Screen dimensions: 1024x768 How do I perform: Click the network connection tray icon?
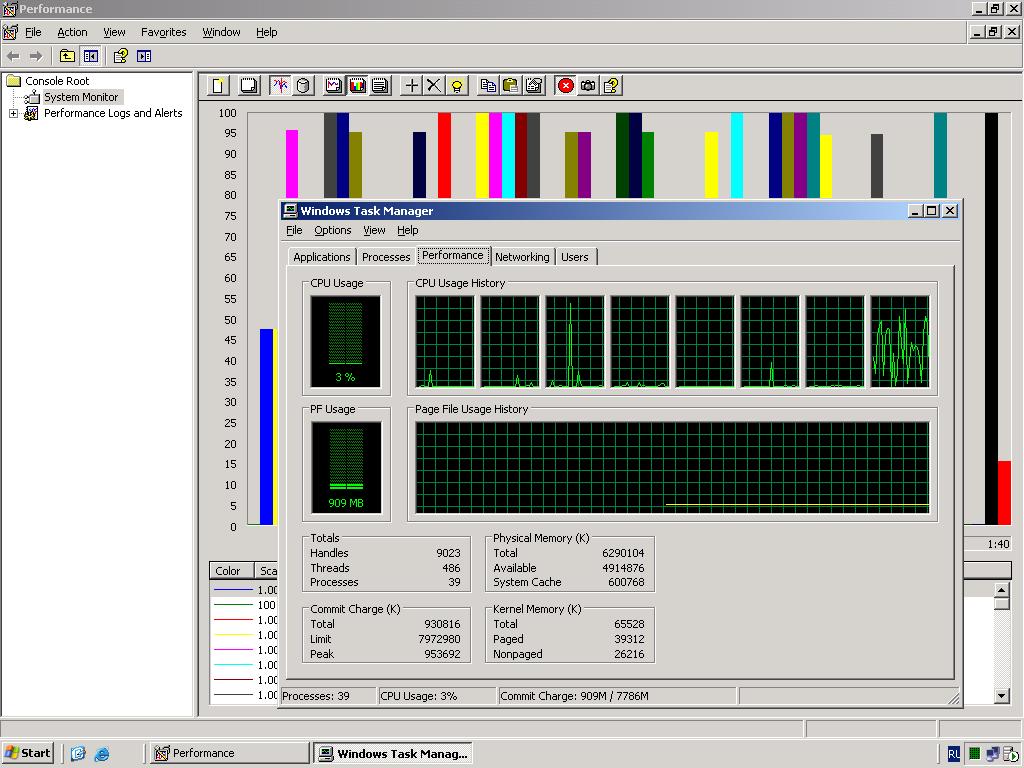(x=993, y=754)
